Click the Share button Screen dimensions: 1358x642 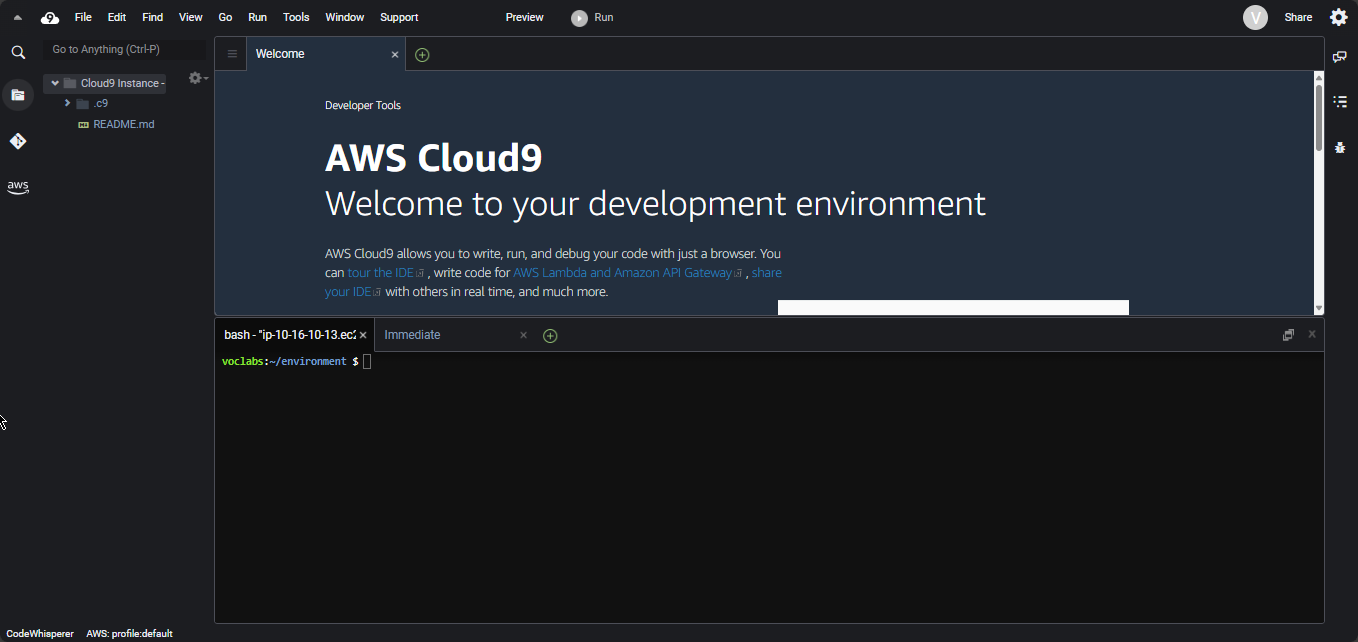(x=1298, y=17)
